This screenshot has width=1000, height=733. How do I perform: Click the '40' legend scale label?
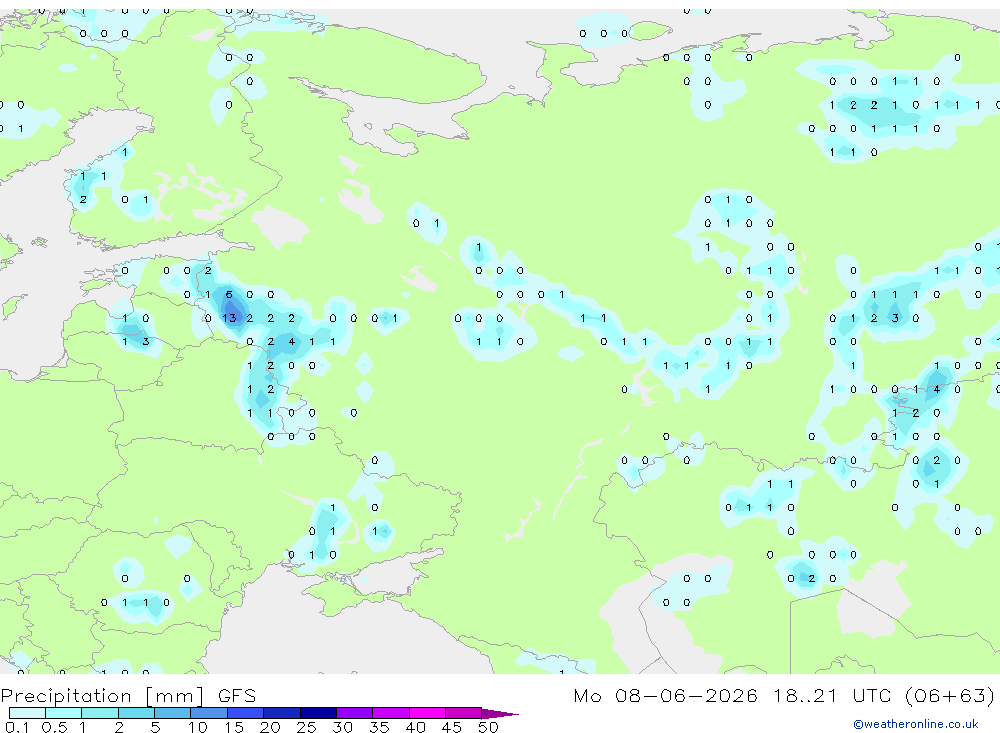(x=415, y=727)
